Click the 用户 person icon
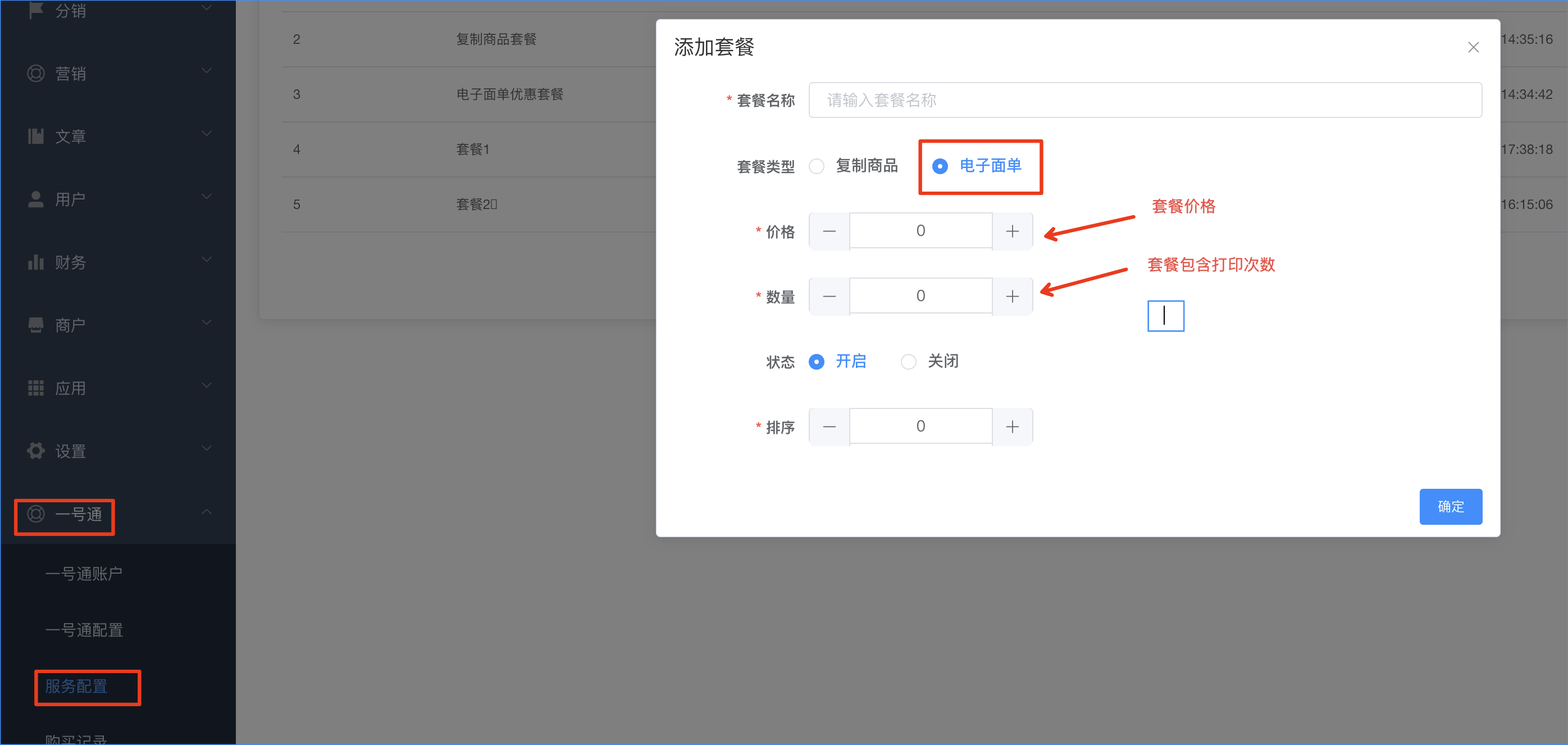The image size is (1568, 745). pos(36,199)
